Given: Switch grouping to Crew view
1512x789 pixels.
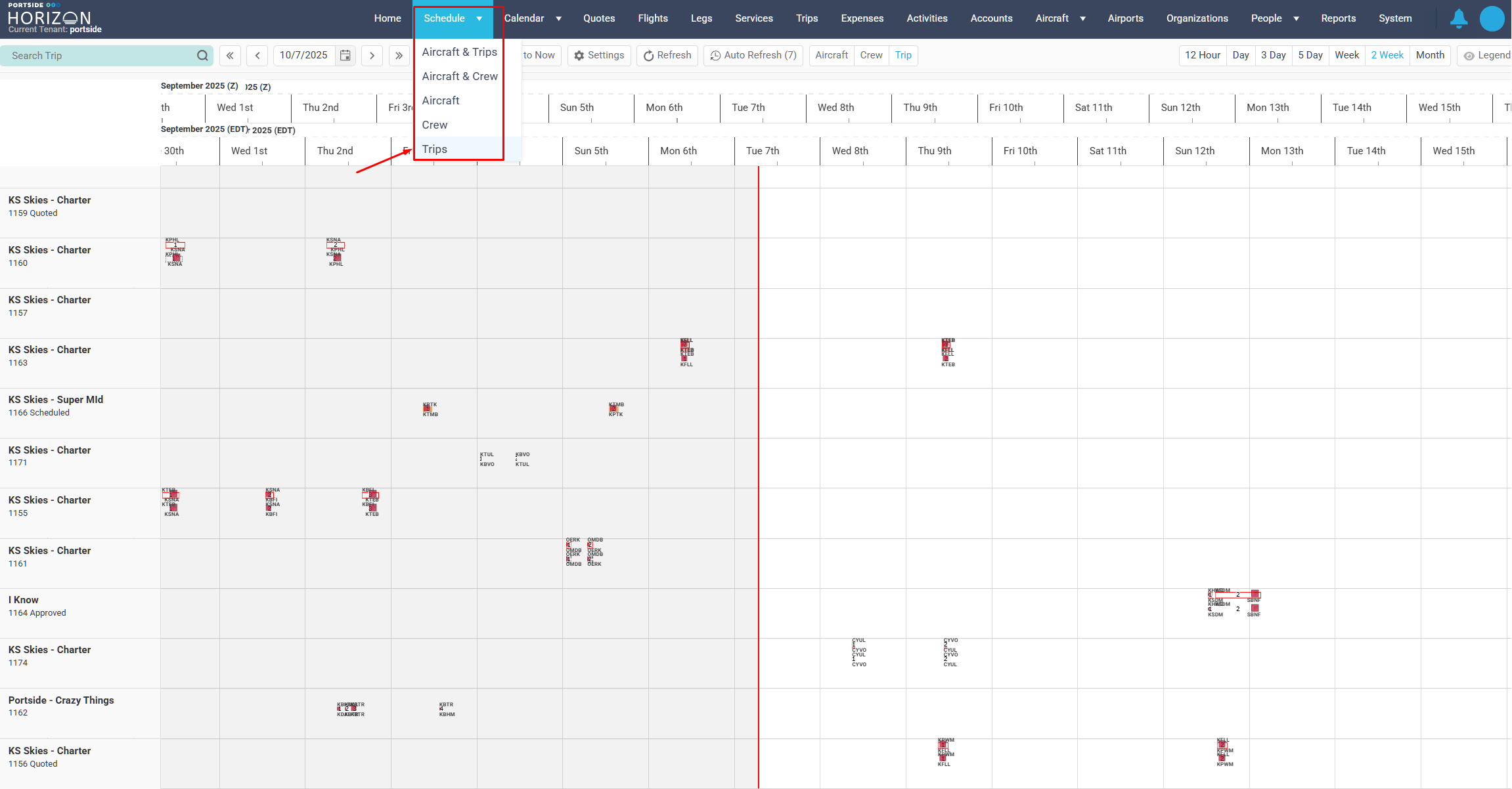Looking at the screenshot, I should [x=871, y=55].
